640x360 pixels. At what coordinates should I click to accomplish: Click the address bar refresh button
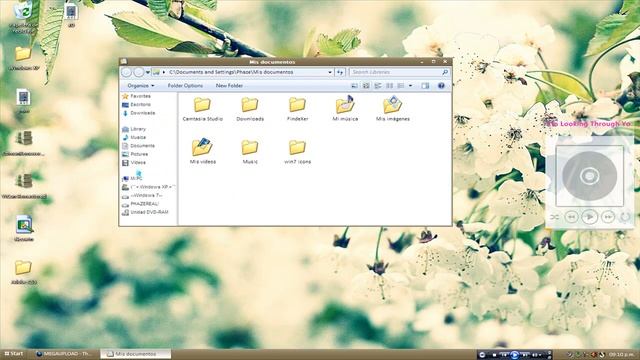click(340, 72)
